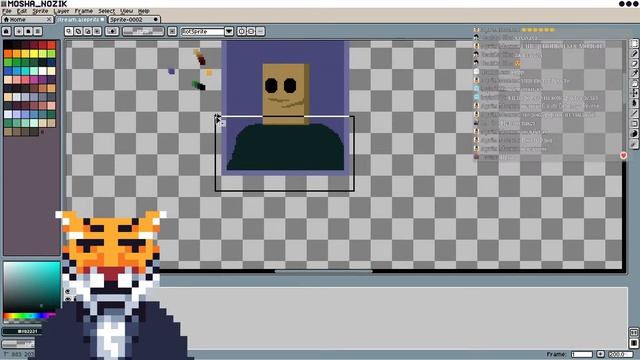Click the third icon after RotSprite dropdown
Screen dimensions: 640x360
pos(260,31)
